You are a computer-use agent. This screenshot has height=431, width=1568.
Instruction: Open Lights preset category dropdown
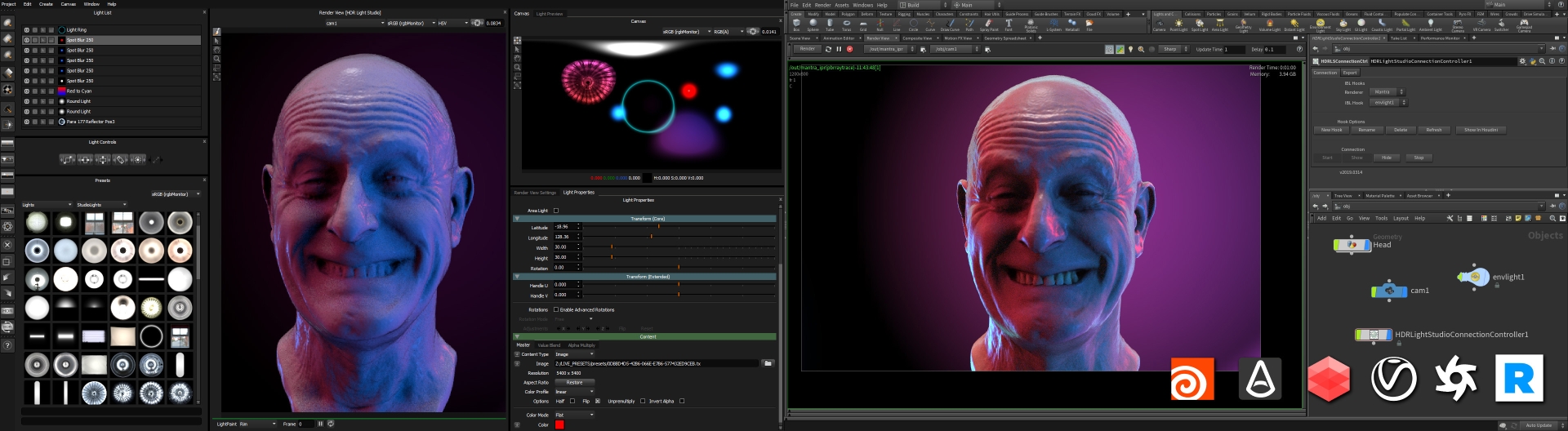[47, 205]
